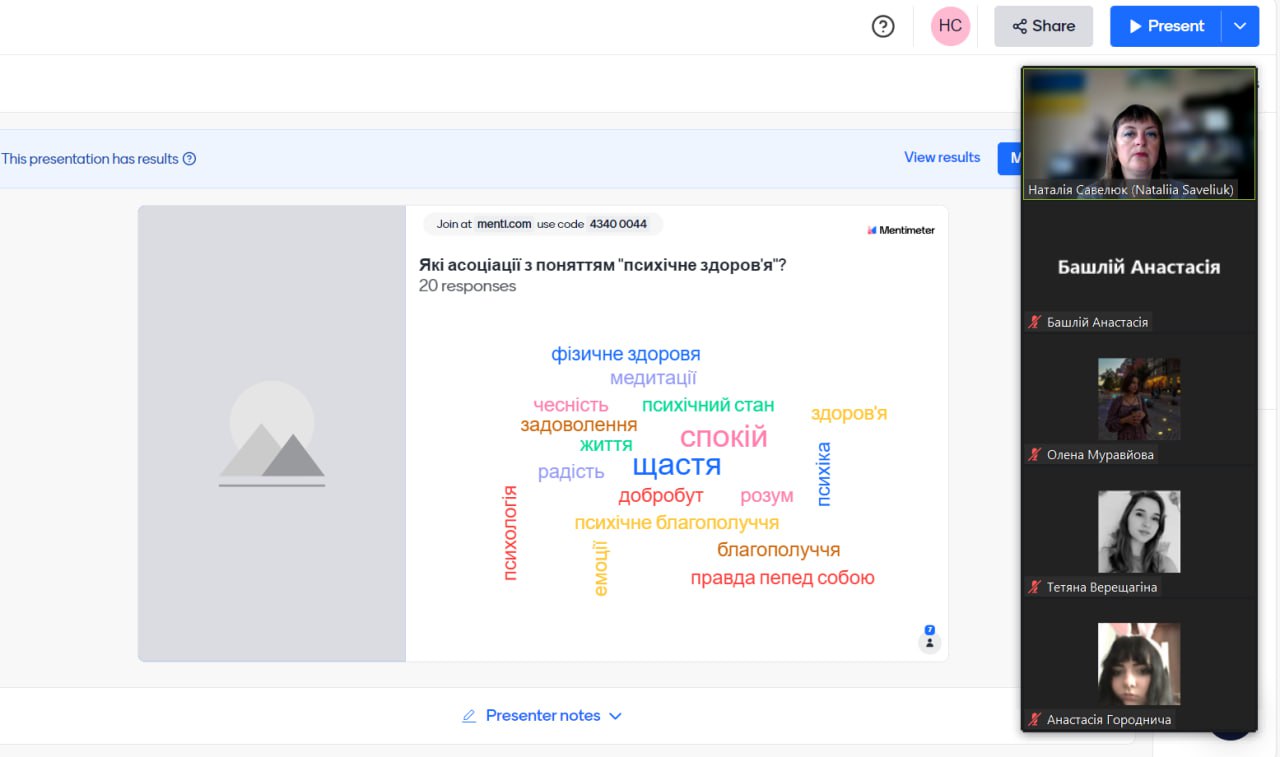Open the View results link
Viewport: 1280px width, 757px height.
coord(942,158)
